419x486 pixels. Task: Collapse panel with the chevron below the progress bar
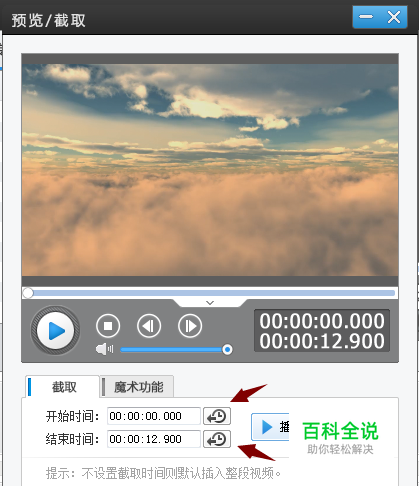point(210,303)
